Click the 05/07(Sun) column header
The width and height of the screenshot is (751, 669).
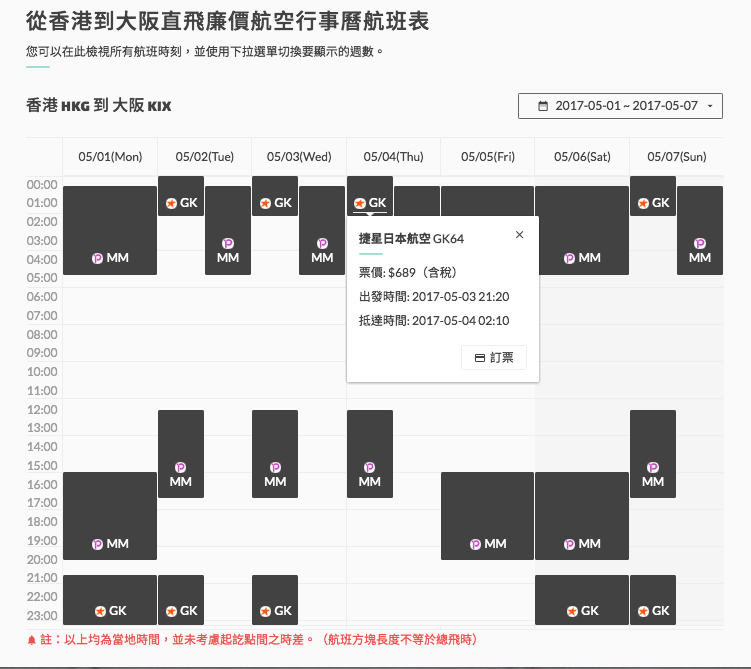(x=677, y=157)
